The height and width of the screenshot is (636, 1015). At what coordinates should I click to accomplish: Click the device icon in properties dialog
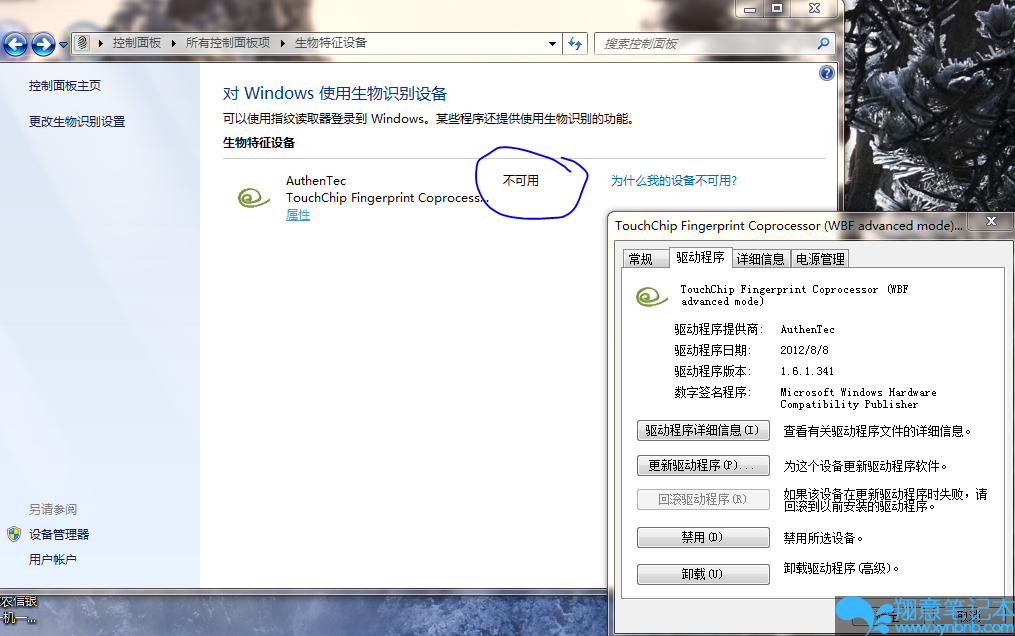651,296
